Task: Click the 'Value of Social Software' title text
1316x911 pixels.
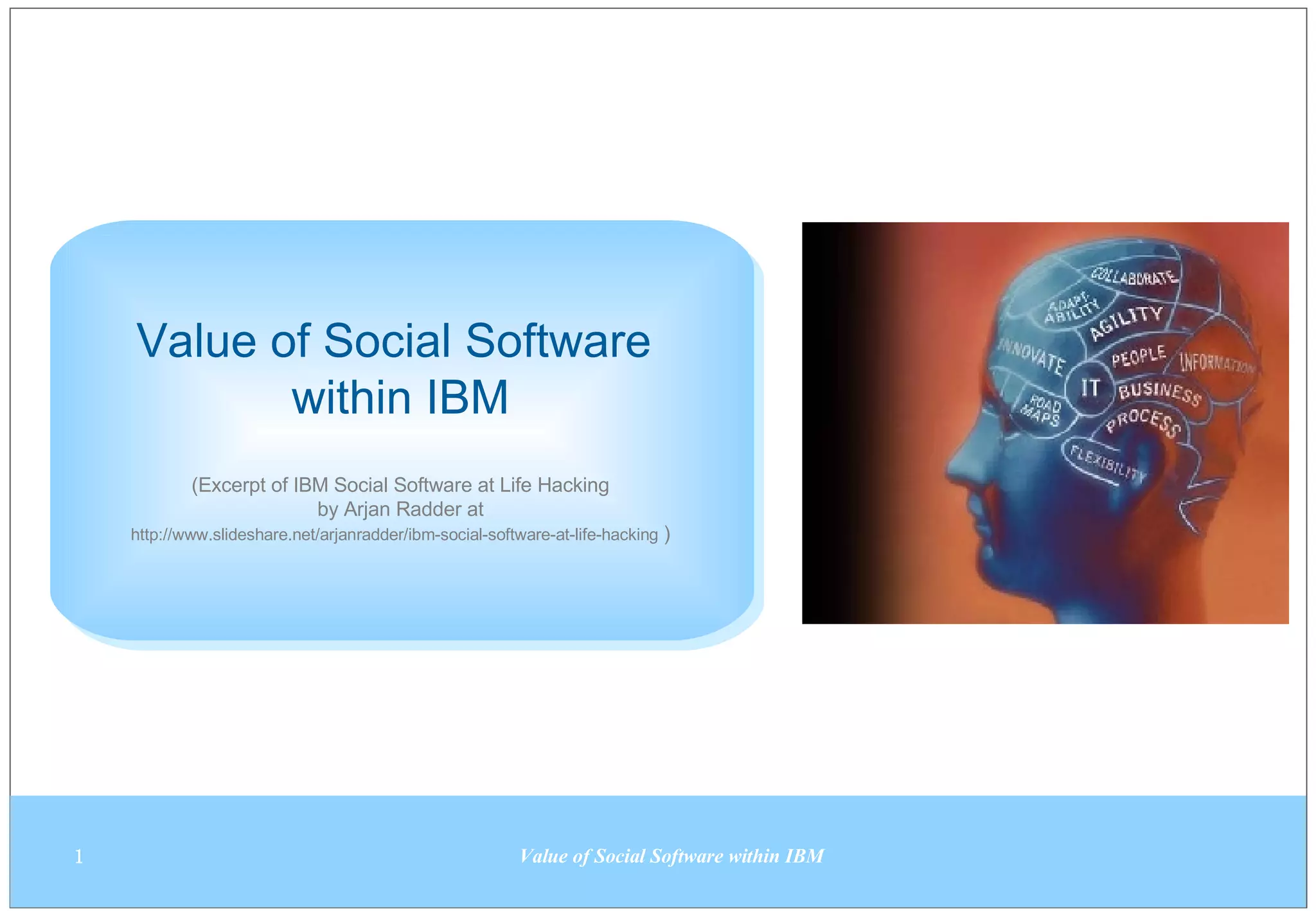Action: tap(393, 340)
